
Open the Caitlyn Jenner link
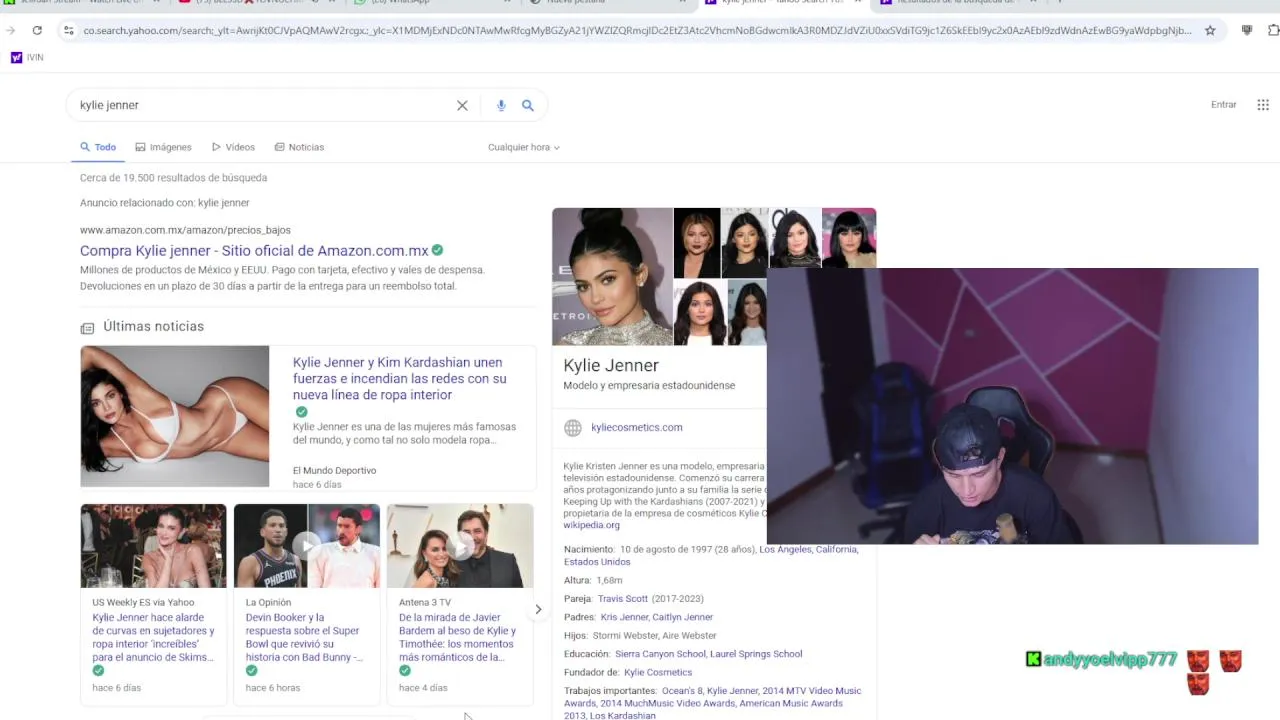[683, 617]
